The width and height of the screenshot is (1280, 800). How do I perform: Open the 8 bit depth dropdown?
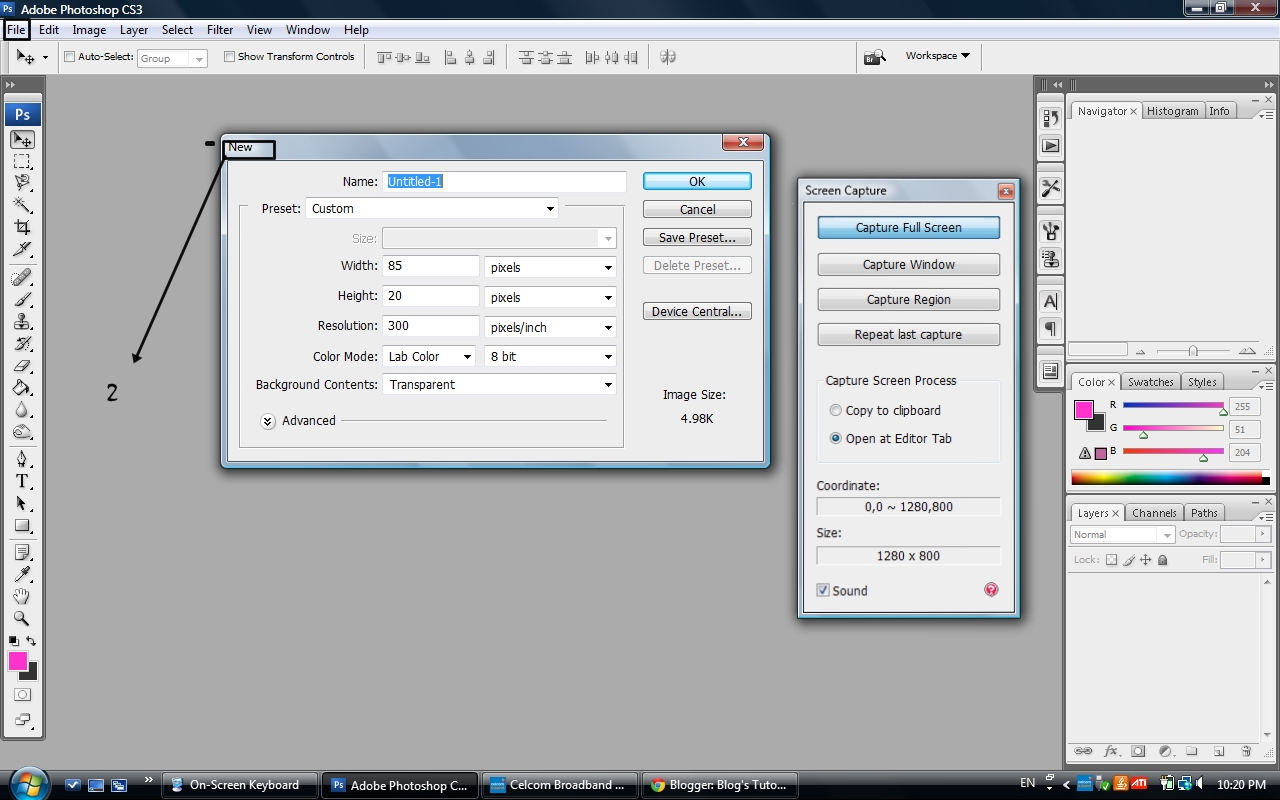(x=550, y=356)
